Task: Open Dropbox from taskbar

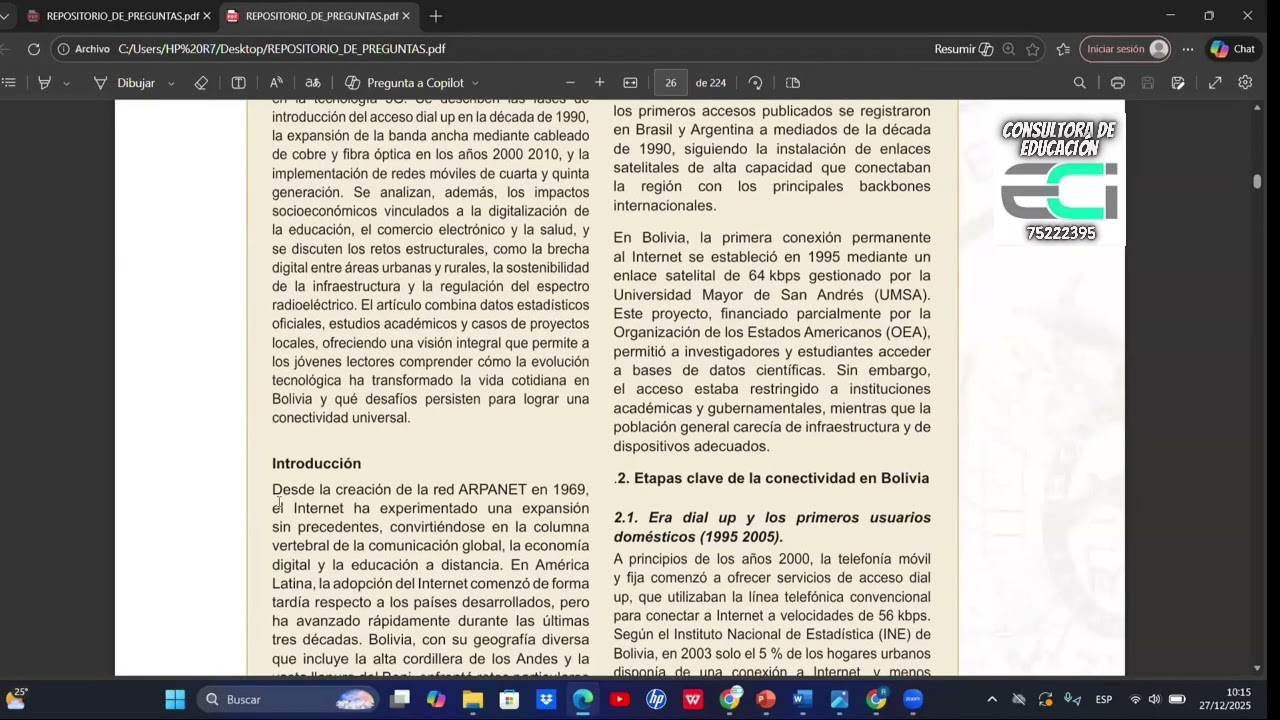Action: [546, 699]
